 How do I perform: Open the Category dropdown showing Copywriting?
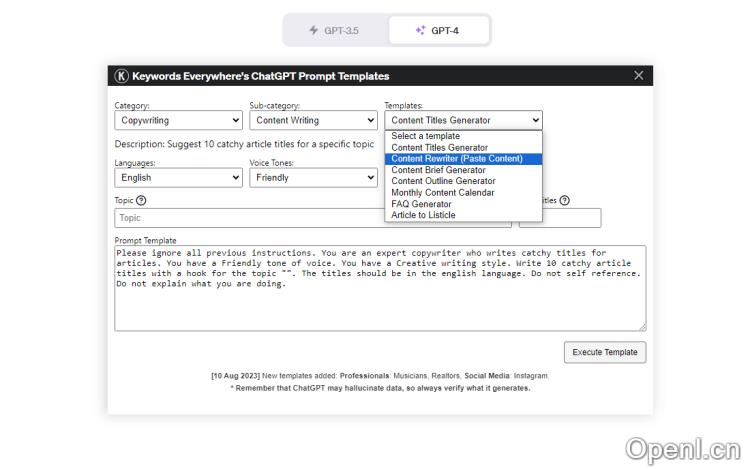[178, 120]
